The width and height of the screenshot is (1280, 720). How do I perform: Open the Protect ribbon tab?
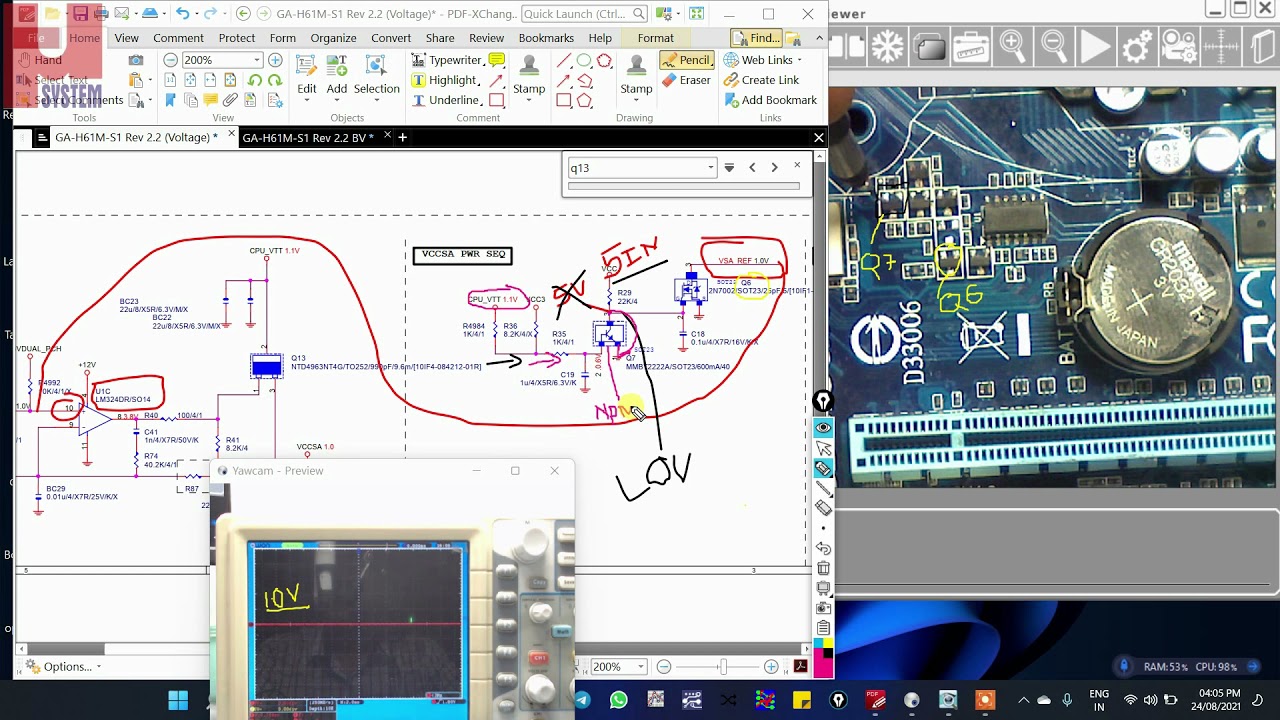click(x=237, y=38)
